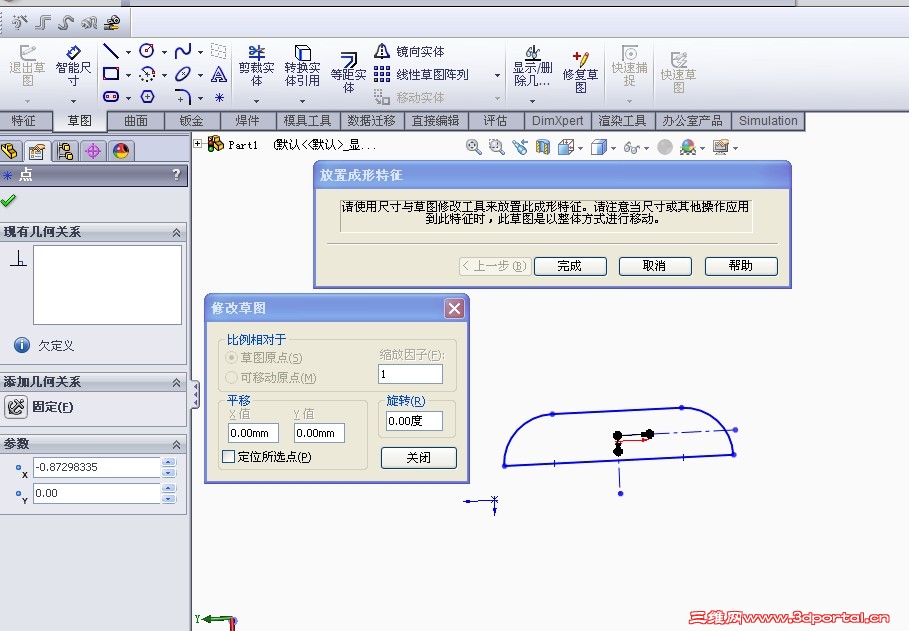Click Mirror Entities tool
Image resolution: width=909 pixels, height=631 pixels.
coord(409,51)
